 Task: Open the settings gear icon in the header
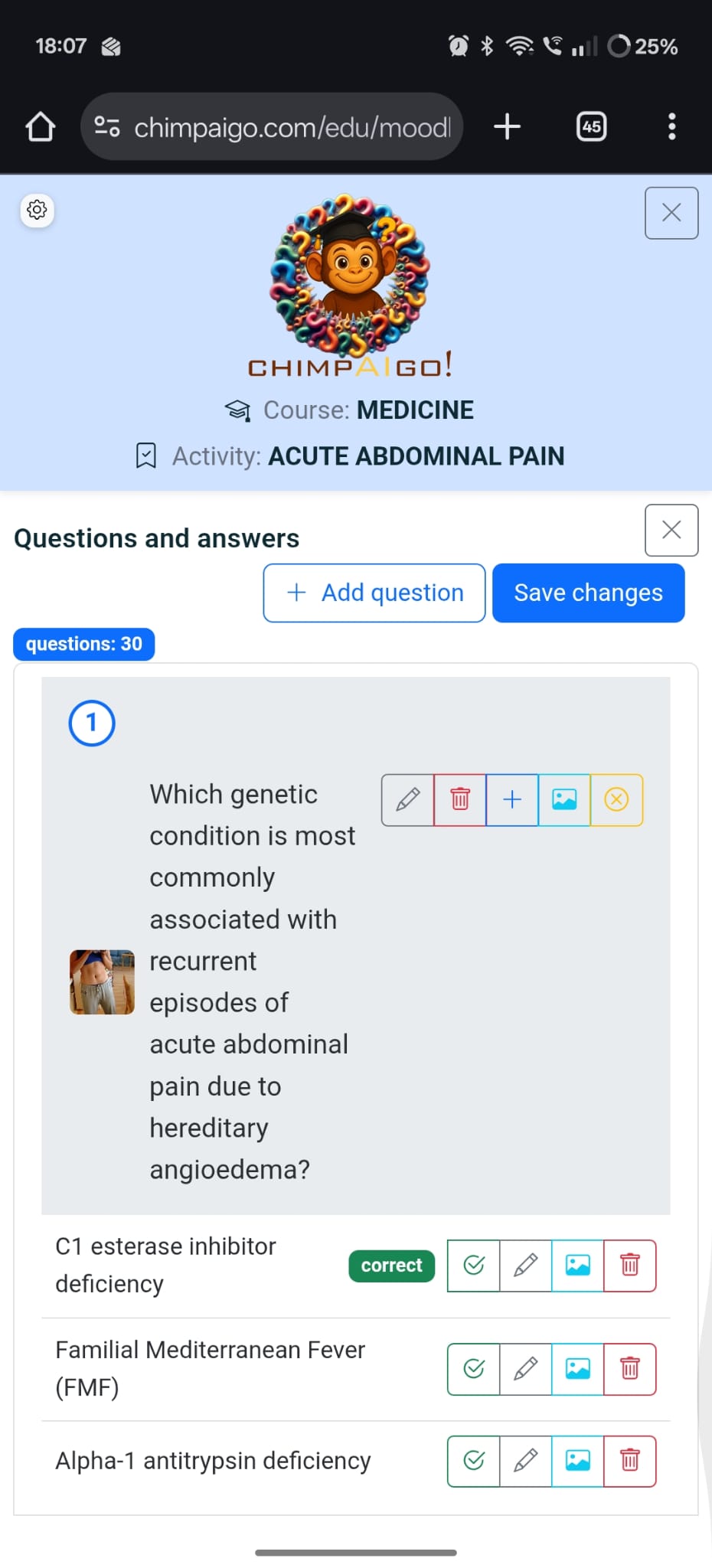(37, 210)
